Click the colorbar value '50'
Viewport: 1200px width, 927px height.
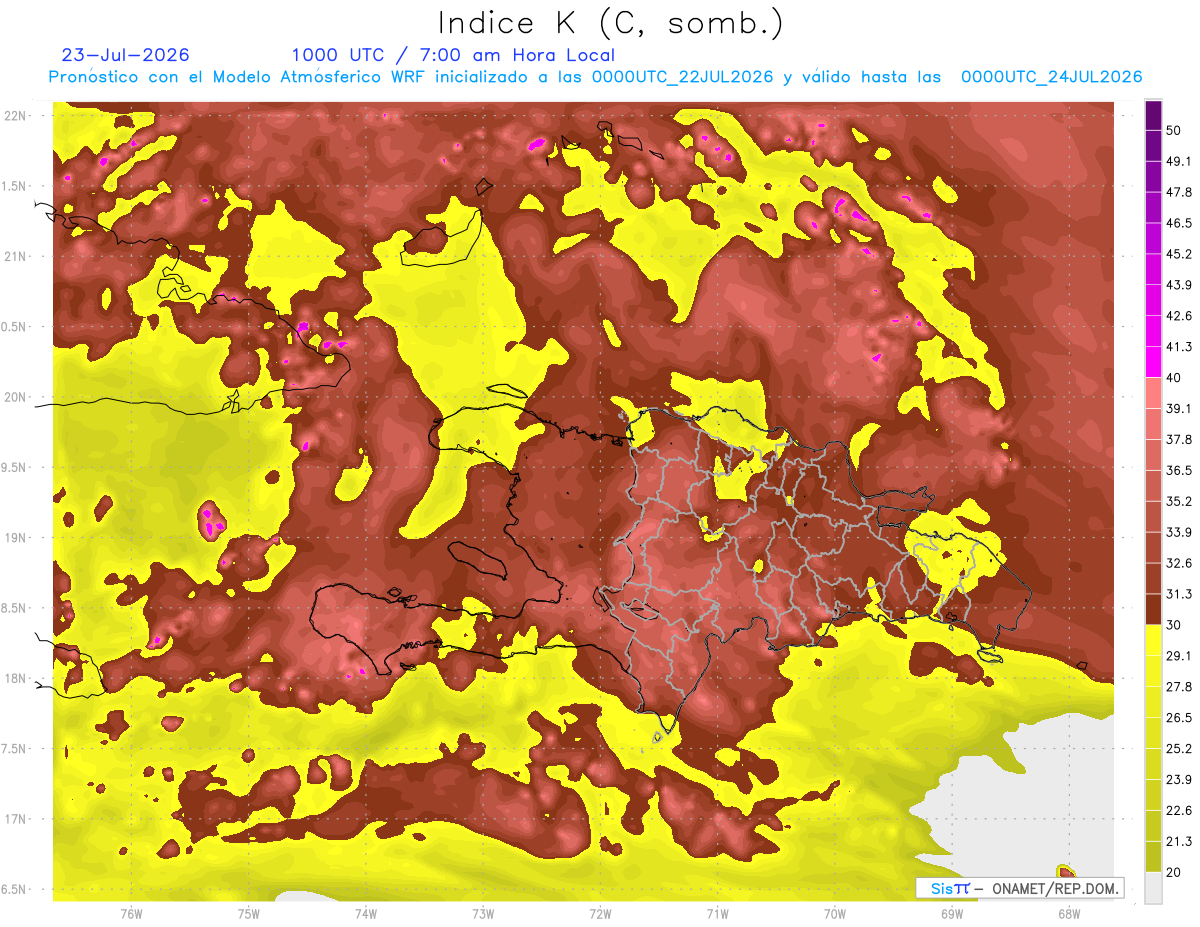[1174, 130]
